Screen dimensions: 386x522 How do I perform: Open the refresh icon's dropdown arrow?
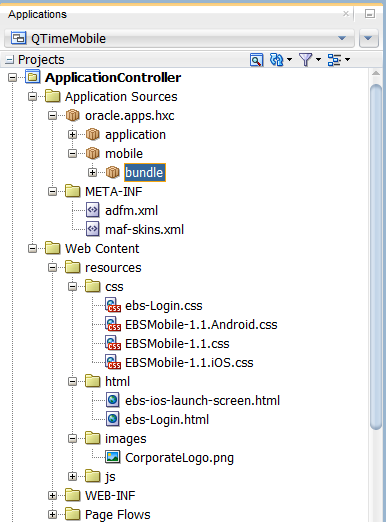click(x=289, y=60)
